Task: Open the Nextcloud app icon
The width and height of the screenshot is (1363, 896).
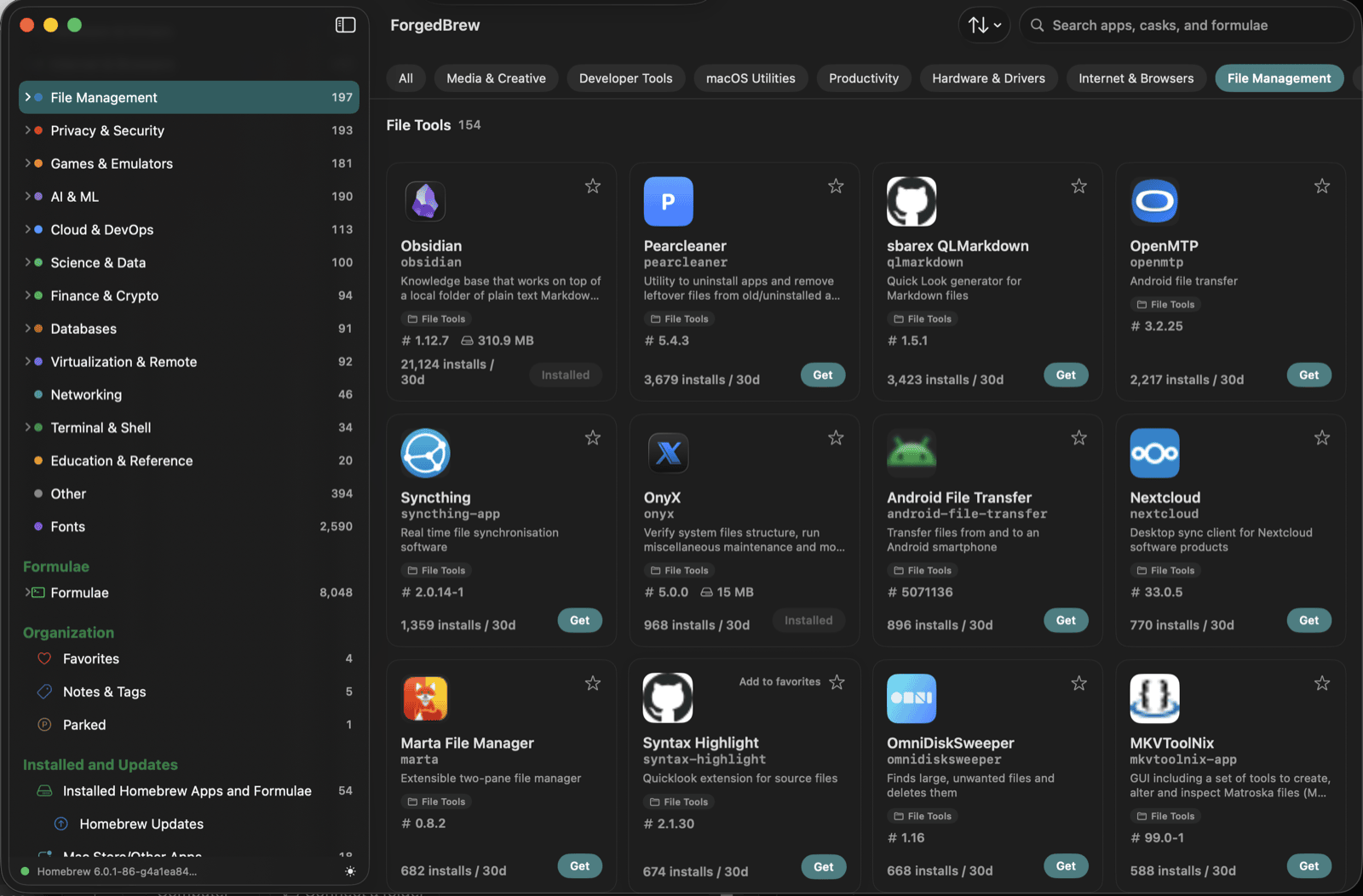Action: (x=1154, y=453)
